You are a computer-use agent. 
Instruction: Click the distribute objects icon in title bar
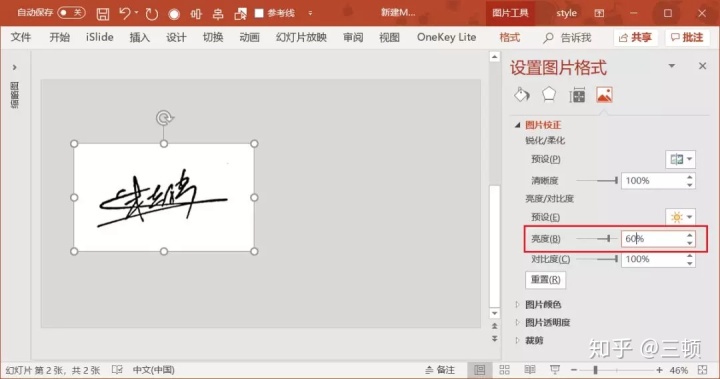point(218,14)
